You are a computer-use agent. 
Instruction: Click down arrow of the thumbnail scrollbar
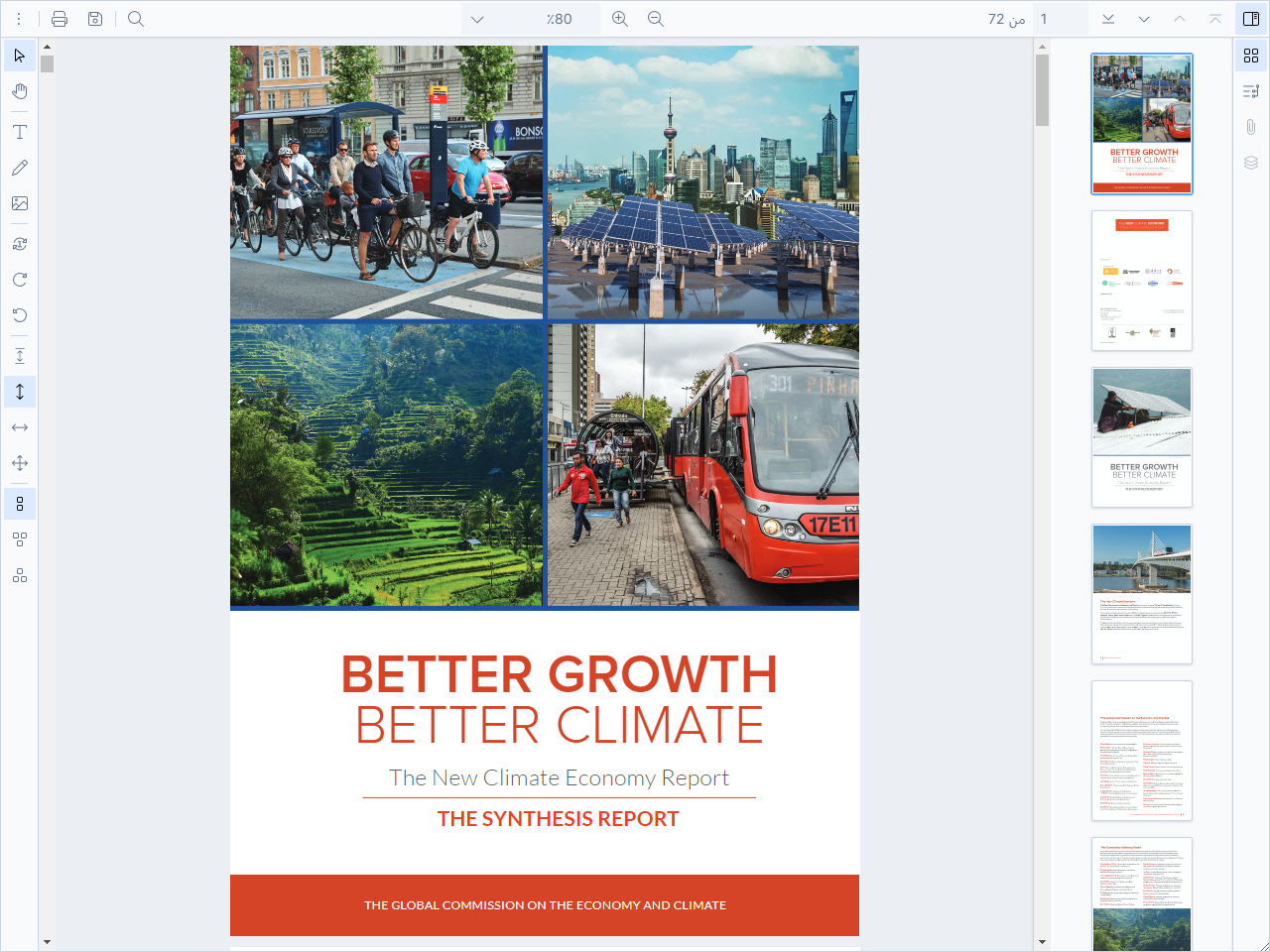1042,942
